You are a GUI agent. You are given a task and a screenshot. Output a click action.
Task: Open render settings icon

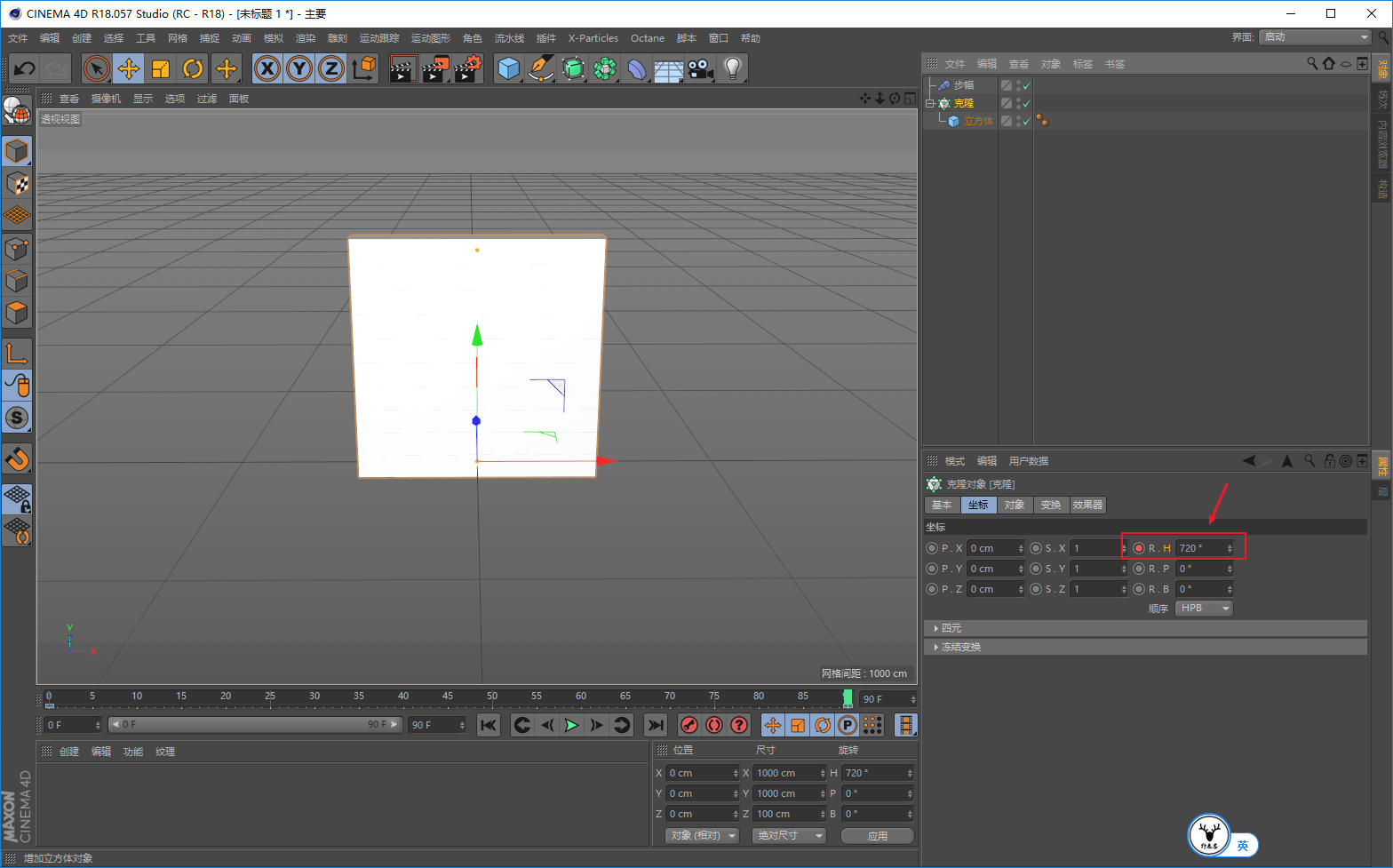467,68
